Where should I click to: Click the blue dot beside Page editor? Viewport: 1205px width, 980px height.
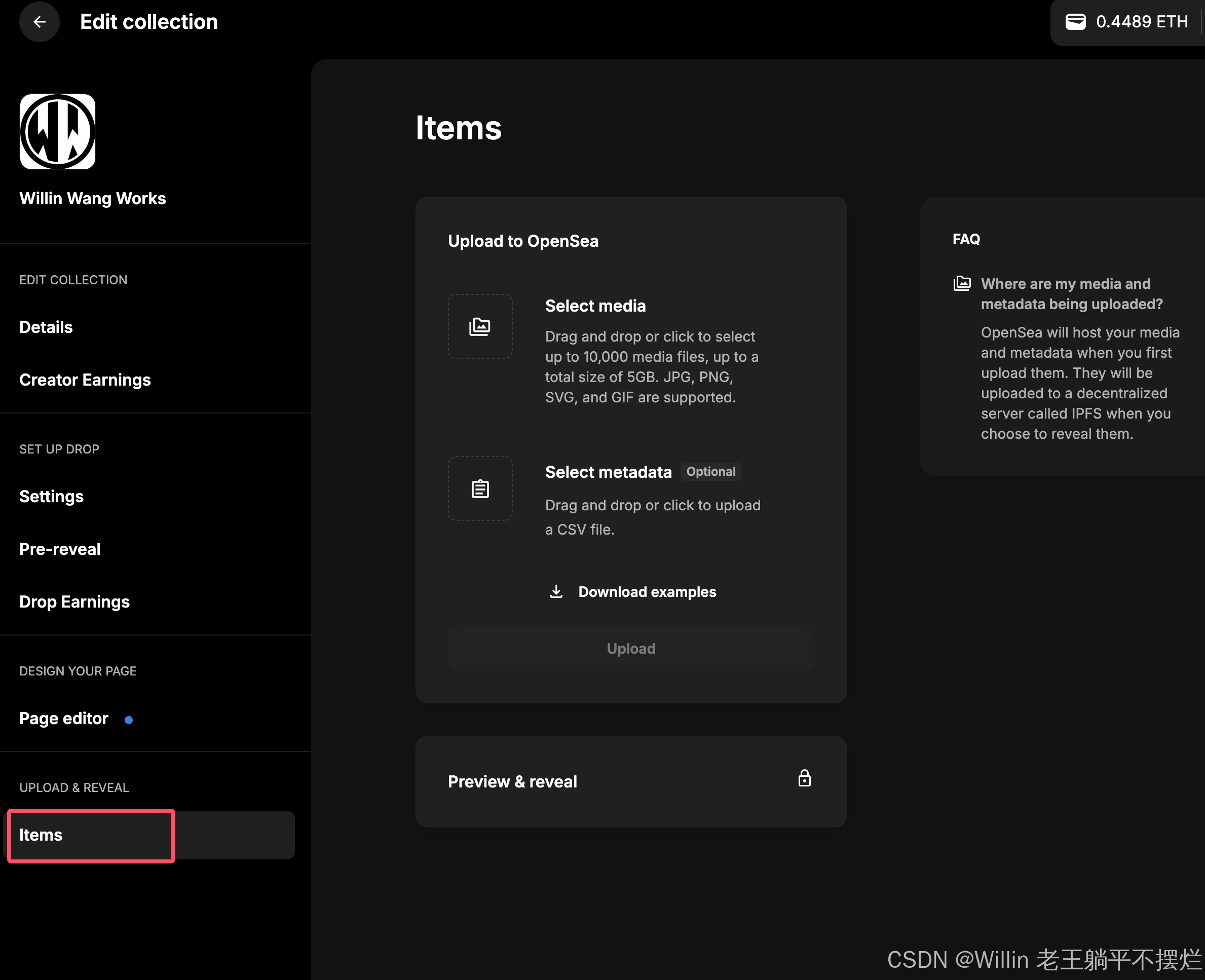pos(129,720)
